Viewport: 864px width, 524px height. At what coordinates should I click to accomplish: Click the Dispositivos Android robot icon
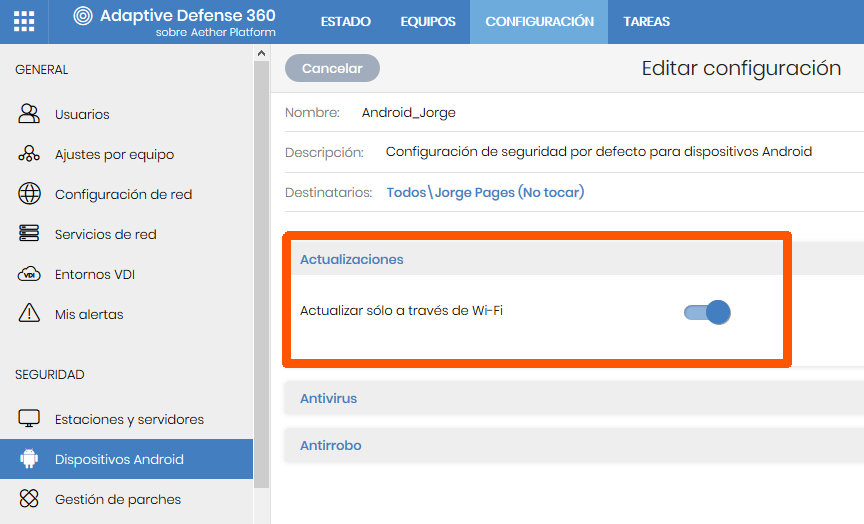coord(29,458)
